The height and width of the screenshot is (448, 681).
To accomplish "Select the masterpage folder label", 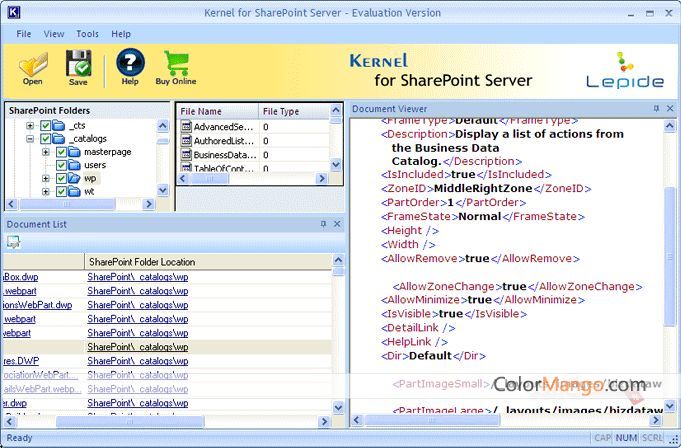I will click(108, 152).
